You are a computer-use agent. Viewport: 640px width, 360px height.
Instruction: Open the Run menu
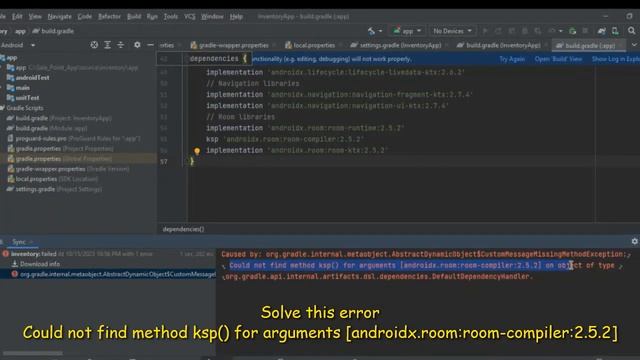pos(152,17)
